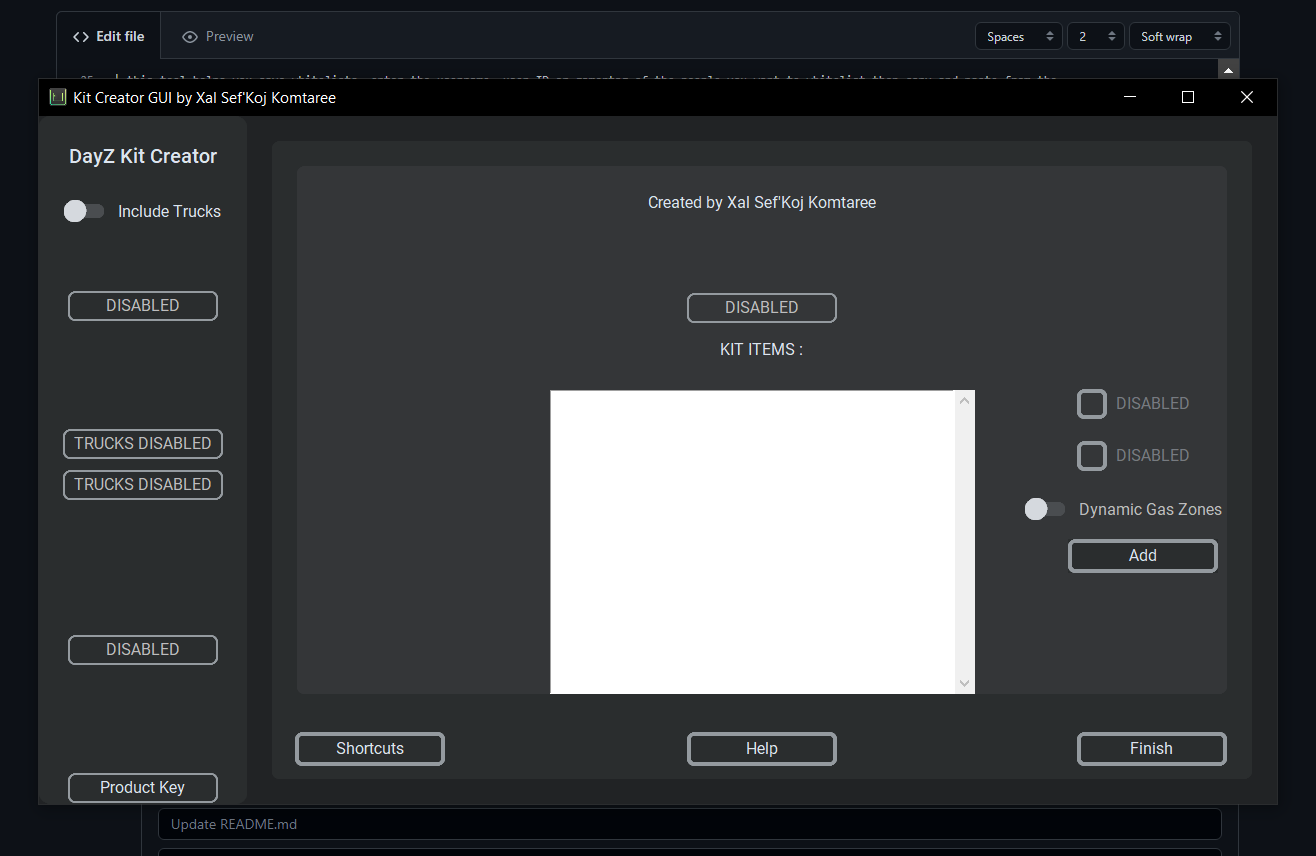
Task: Click the code icon beside Edit file
Action: [x=81, y=36]
